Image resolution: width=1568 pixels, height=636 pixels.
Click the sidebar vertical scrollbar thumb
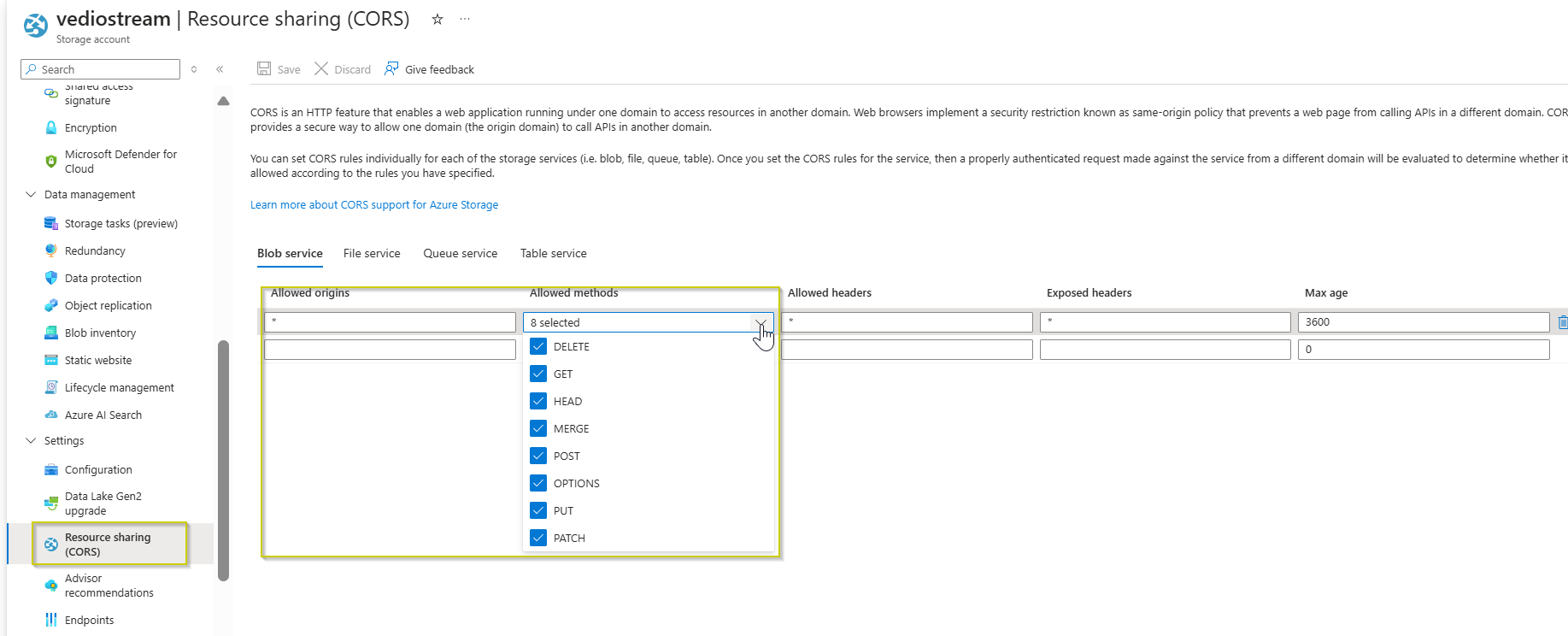(224, 461)
